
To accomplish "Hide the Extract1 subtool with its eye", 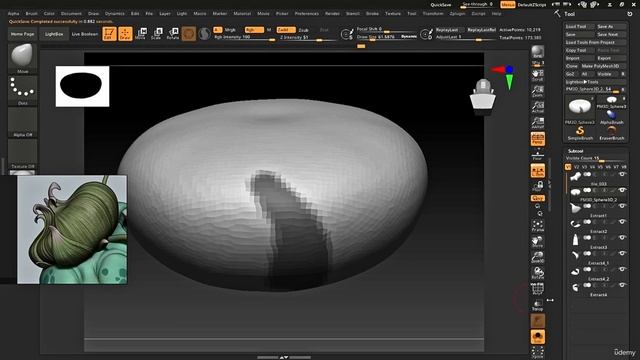I will click(x=622, y=206).
